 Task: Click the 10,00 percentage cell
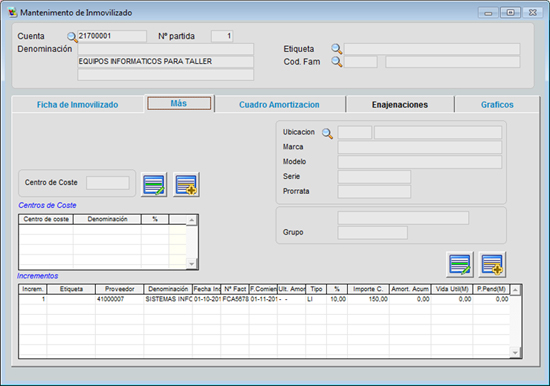(337, 299)
